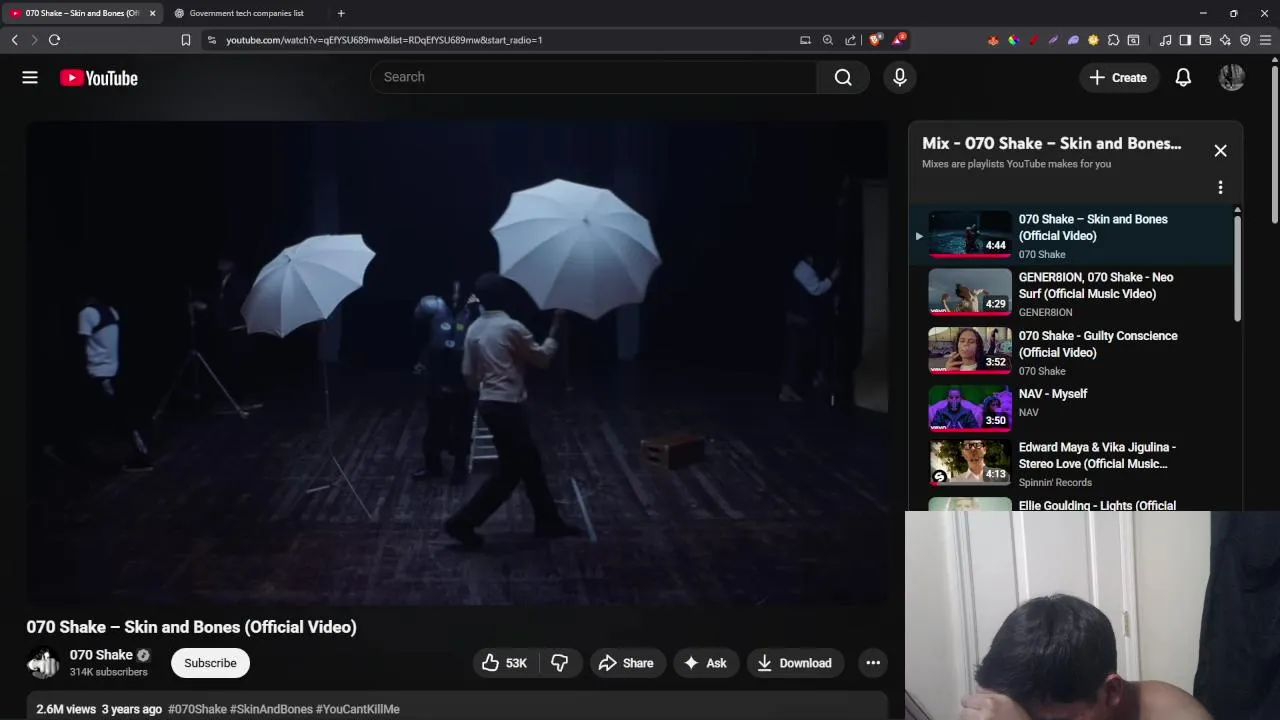Image resolution: width=1280 pixels, height=720 pixels.
Task: Open the YouTube guide hamburger menu
Action: point(30,77)
